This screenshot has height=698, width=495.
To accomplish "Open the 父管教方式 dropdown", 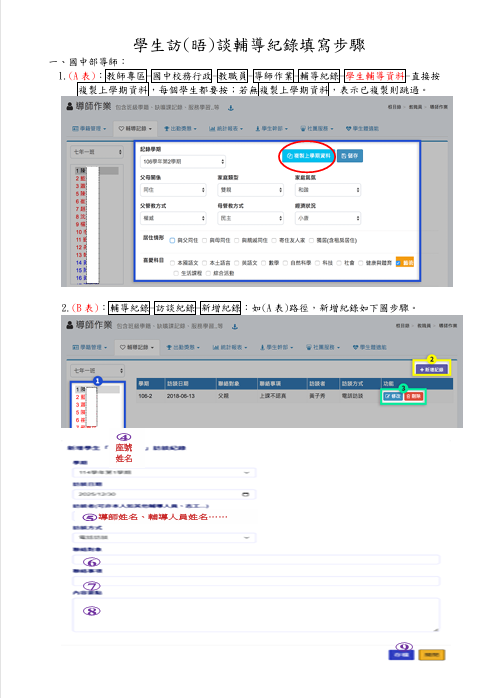I will pos(173,218).
